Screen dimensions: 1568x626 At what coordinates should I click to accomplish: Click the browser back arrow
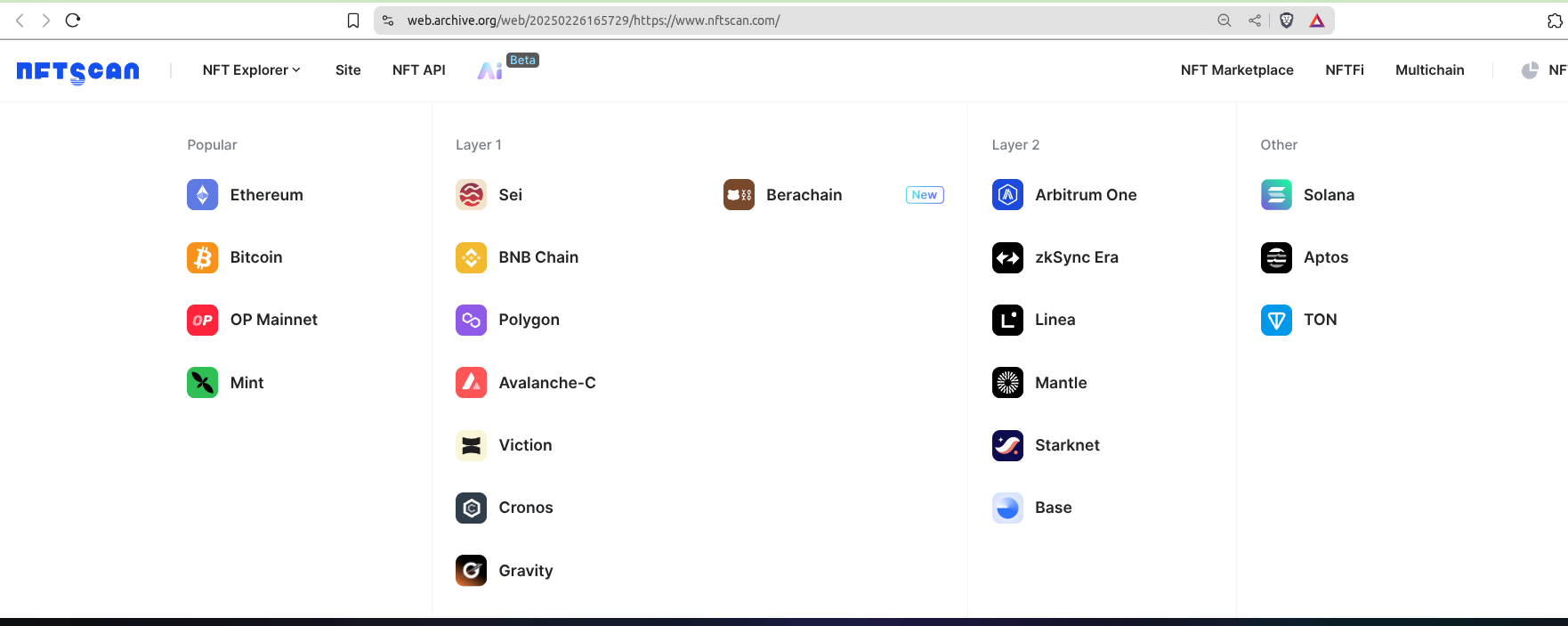(20, 20)
